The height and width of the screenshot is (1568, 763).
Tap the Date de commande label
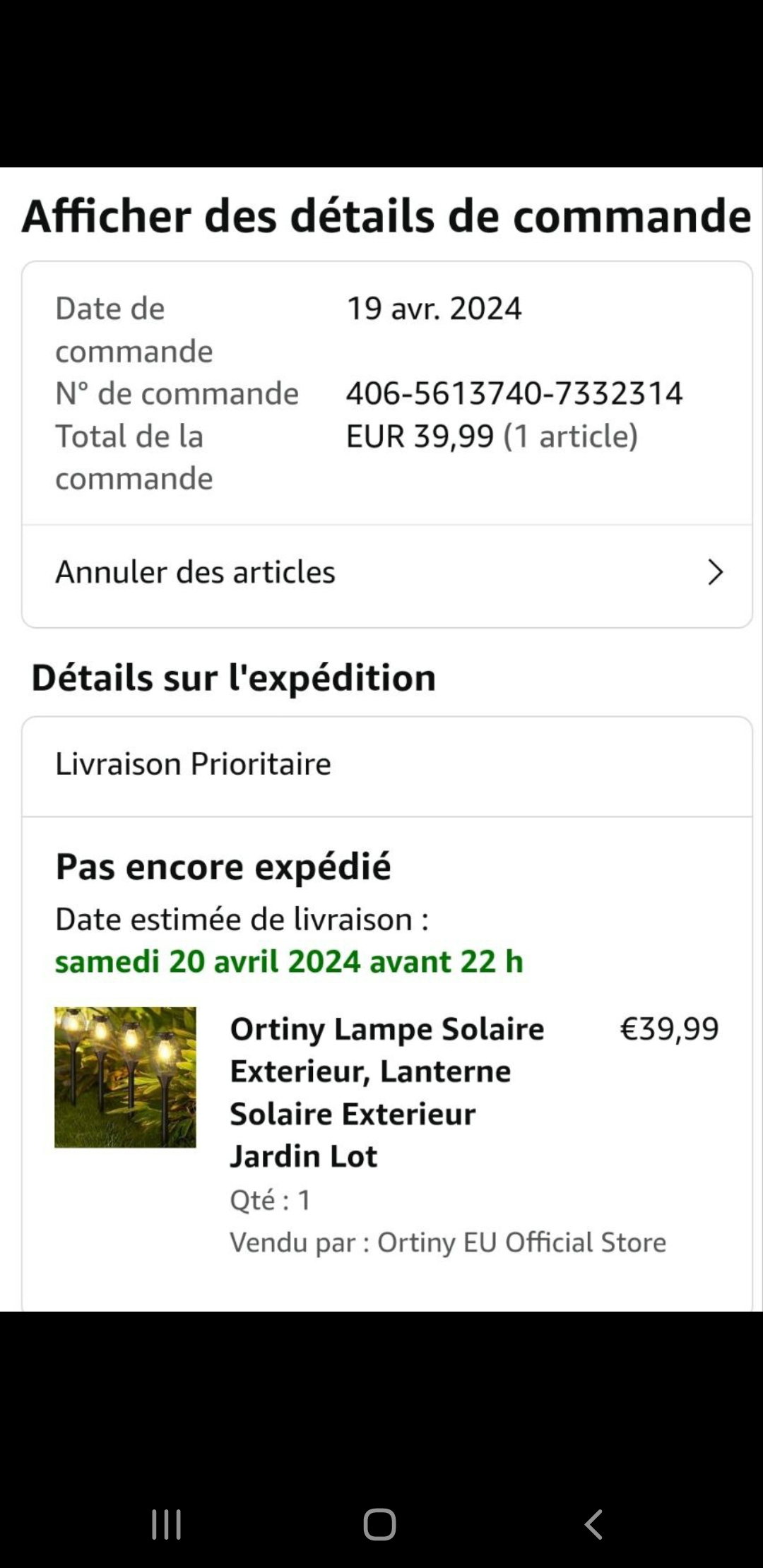click(134, 330)
